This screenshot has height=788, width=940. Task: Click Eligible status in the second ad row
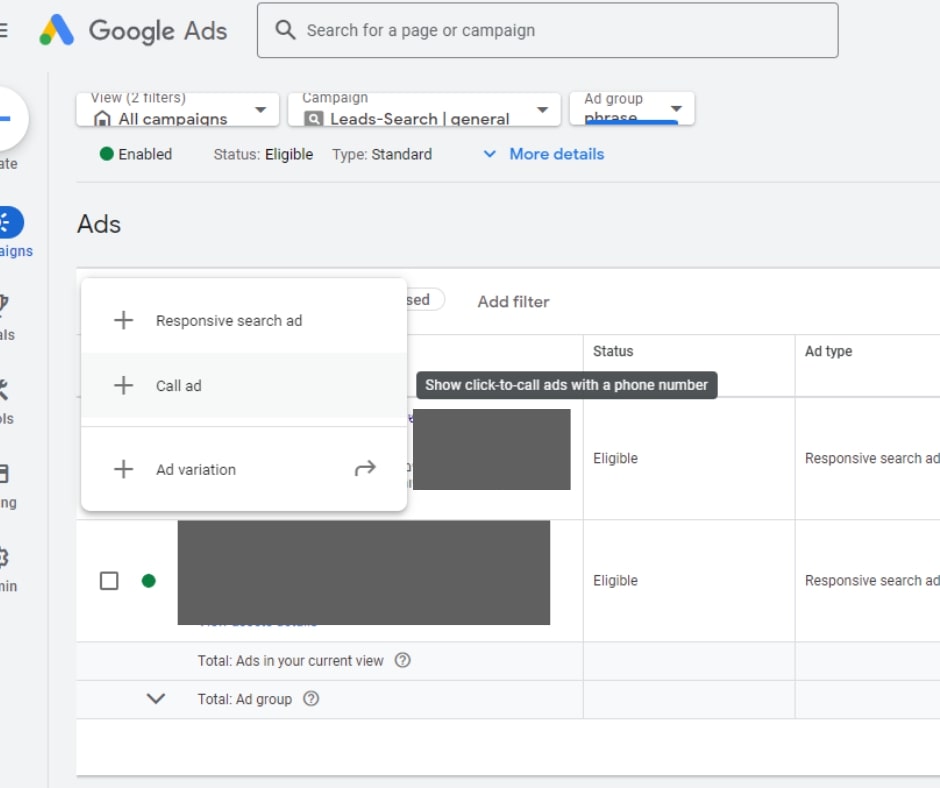[x=615, y=581]
